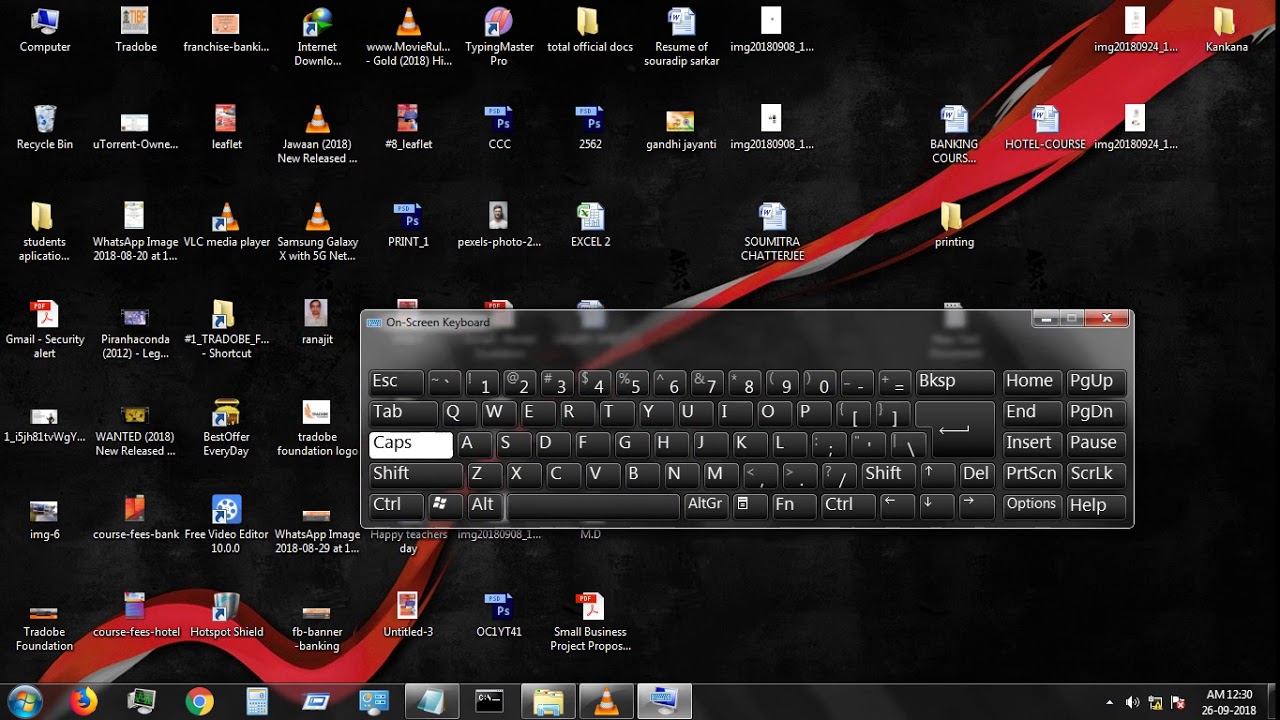
Task: Select the ranajit photo icon
Action: pyautogui.click(x=317, y=323)
